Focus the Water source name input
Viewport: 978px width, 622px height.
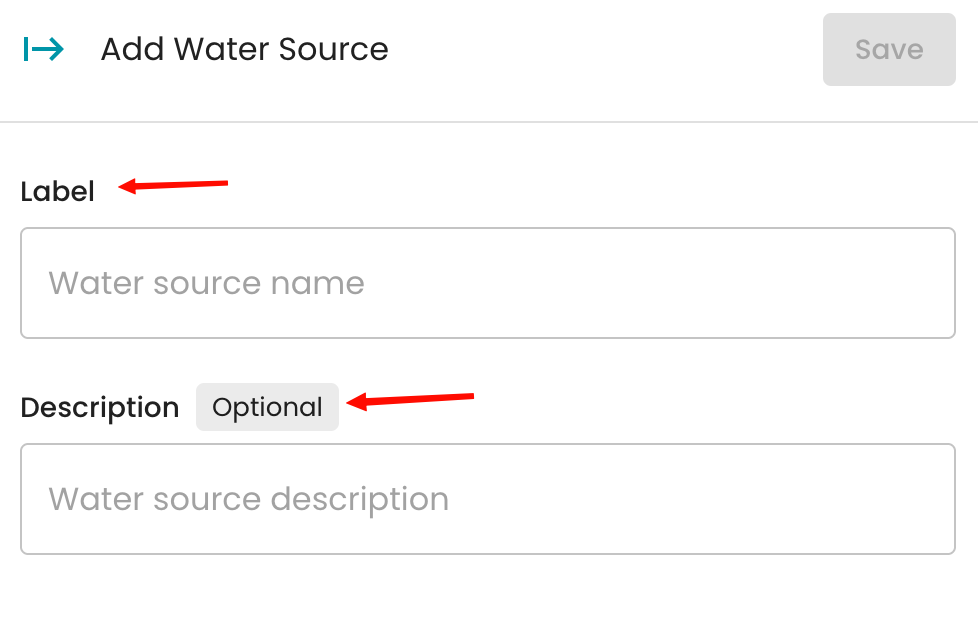click(488, 283)
